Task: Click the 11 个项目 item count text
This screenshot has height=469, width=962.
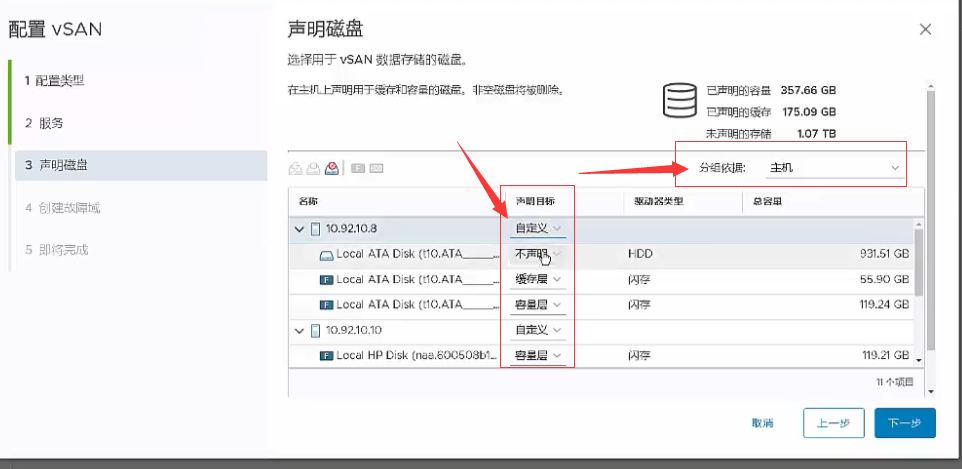Action: click(895, 382)
